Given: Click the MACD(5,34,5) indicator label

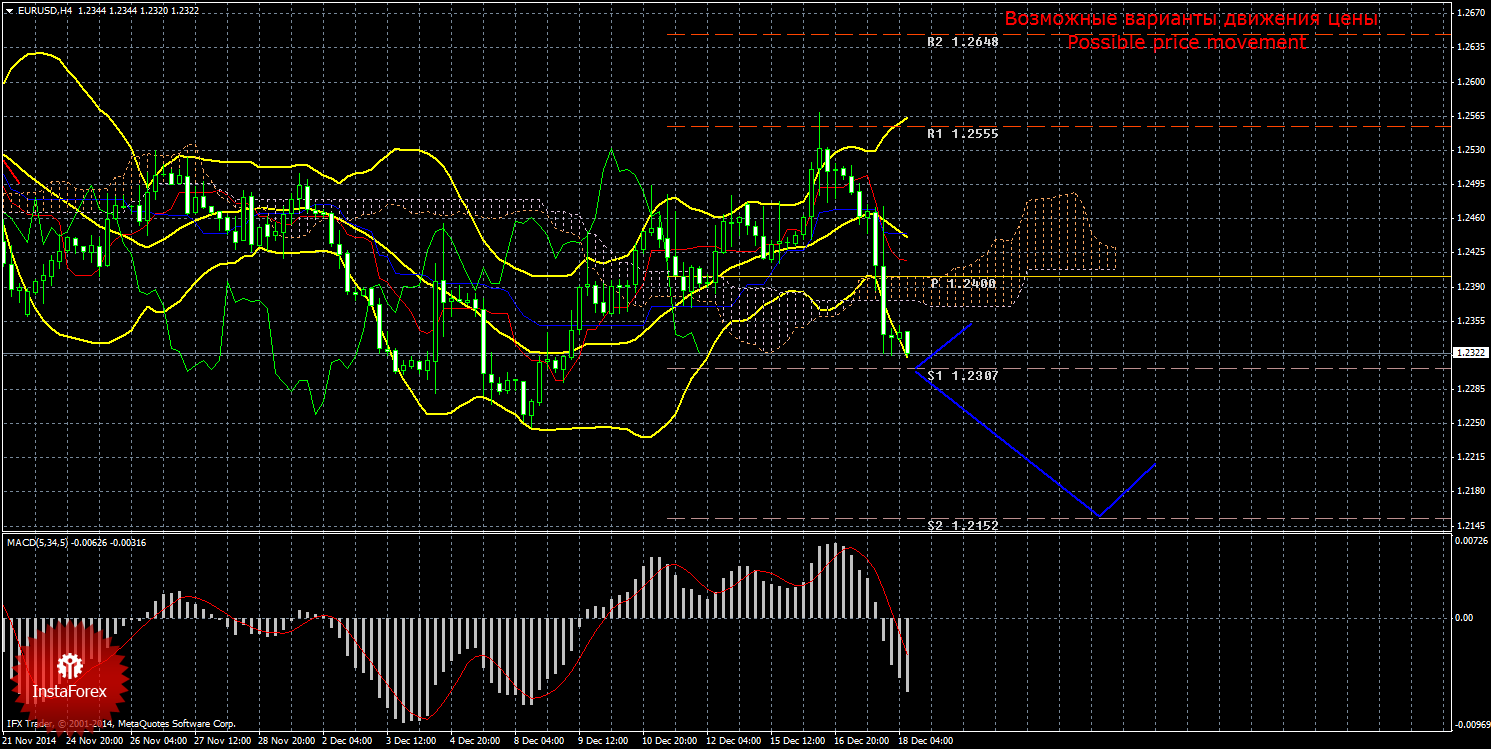Looking at the screenshot, I should pos(39,542).
